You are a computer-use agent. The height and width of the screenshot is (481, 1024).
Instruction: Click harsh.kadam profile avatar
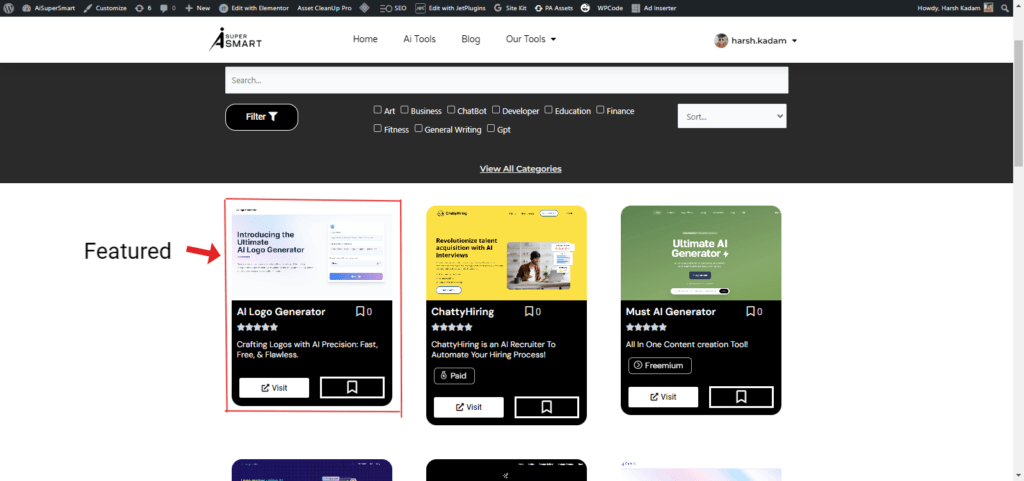click(x=721, y=41)
